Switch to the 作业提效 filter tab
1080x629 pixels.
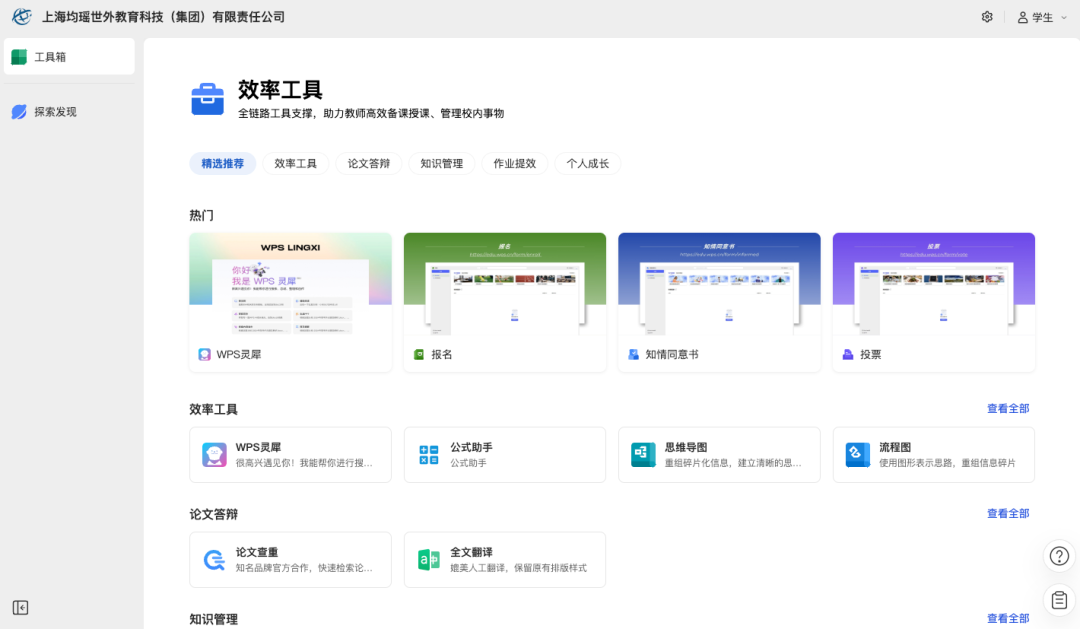514,163
